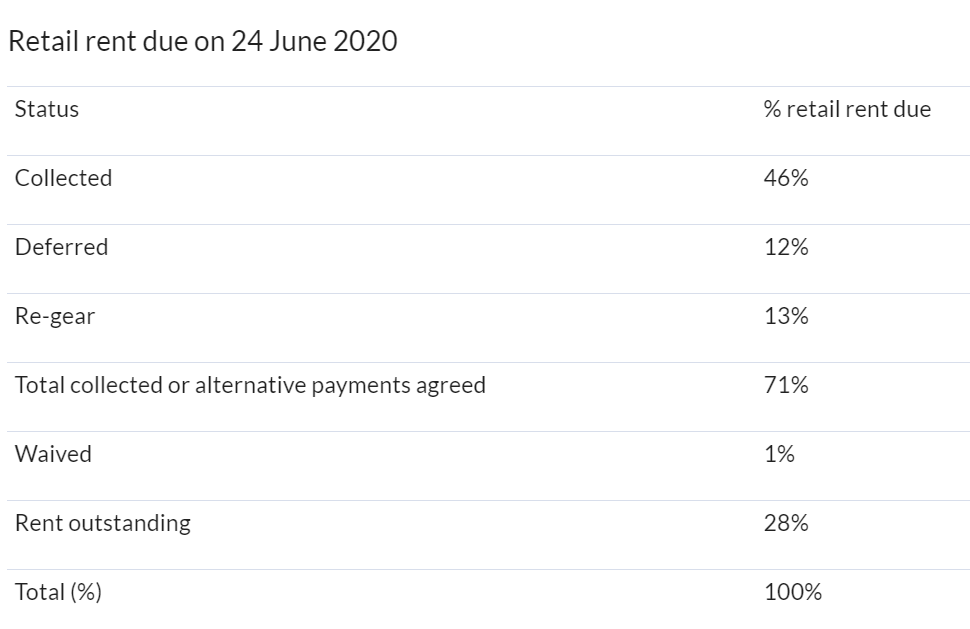Select the 13% Re-gear value
Image resolution: width=970 pixels, height=629 pixels.
[x=786, y=316]
